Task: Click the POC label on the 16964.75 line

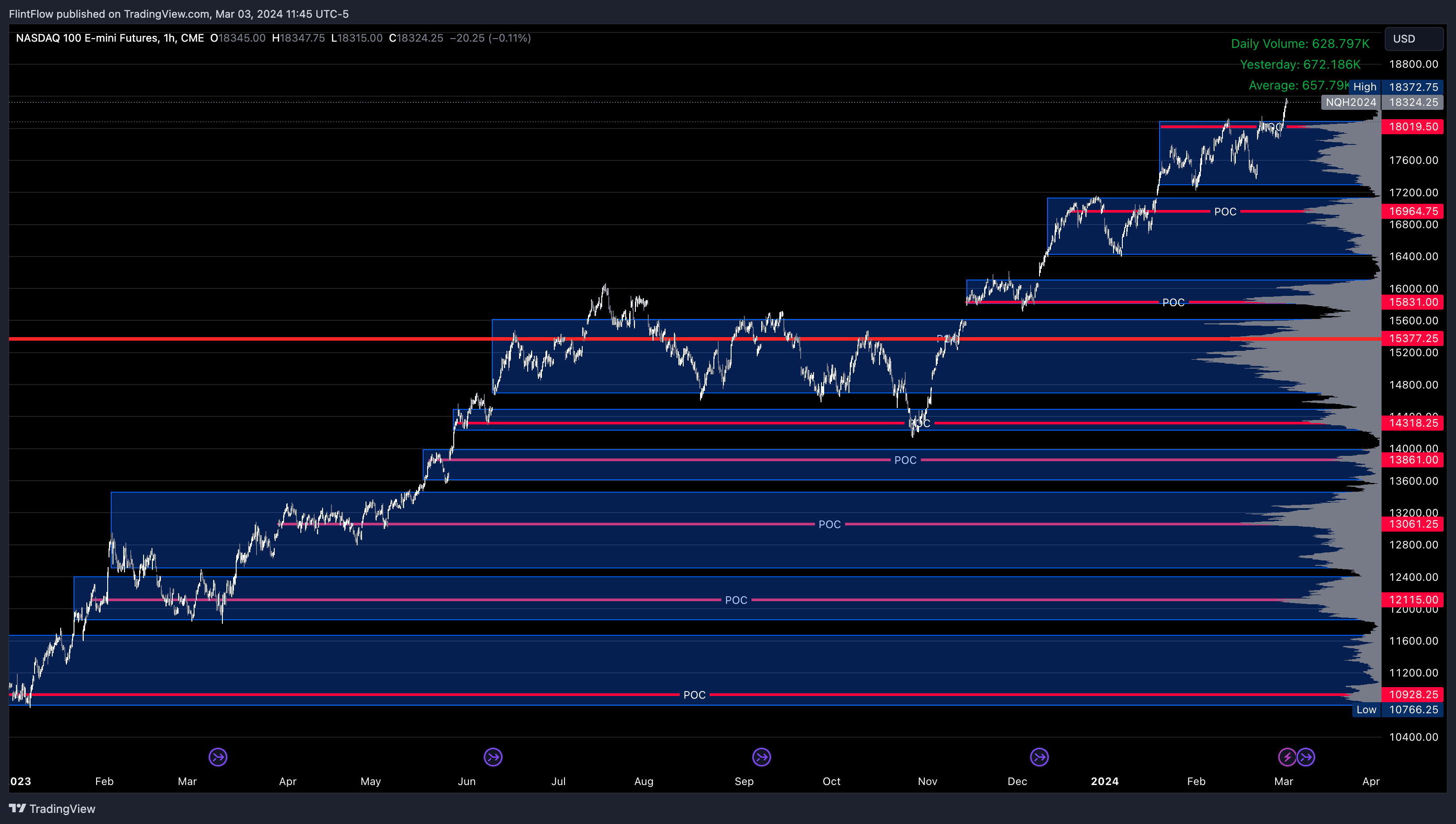Action: (1225, 212)
